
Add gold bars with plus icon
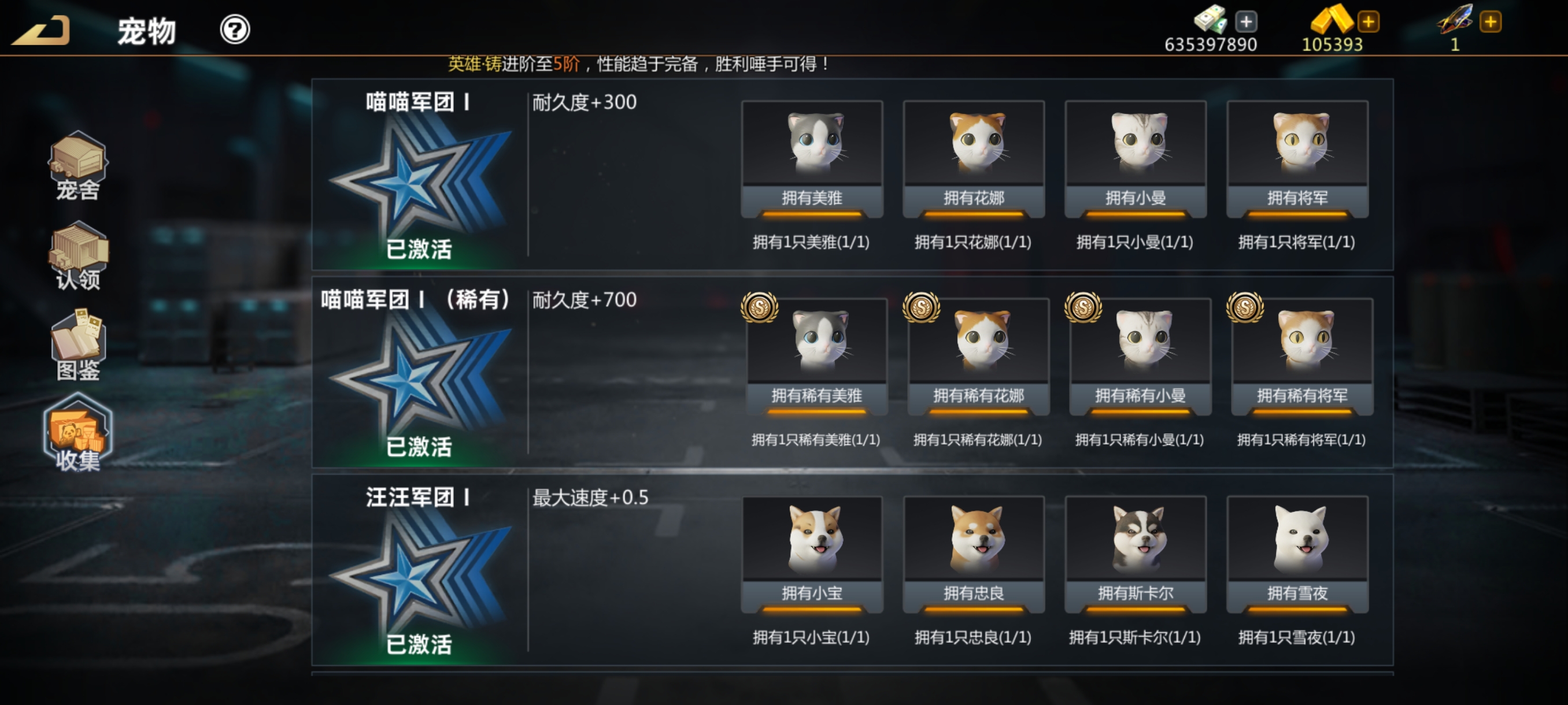[1368, 22]
